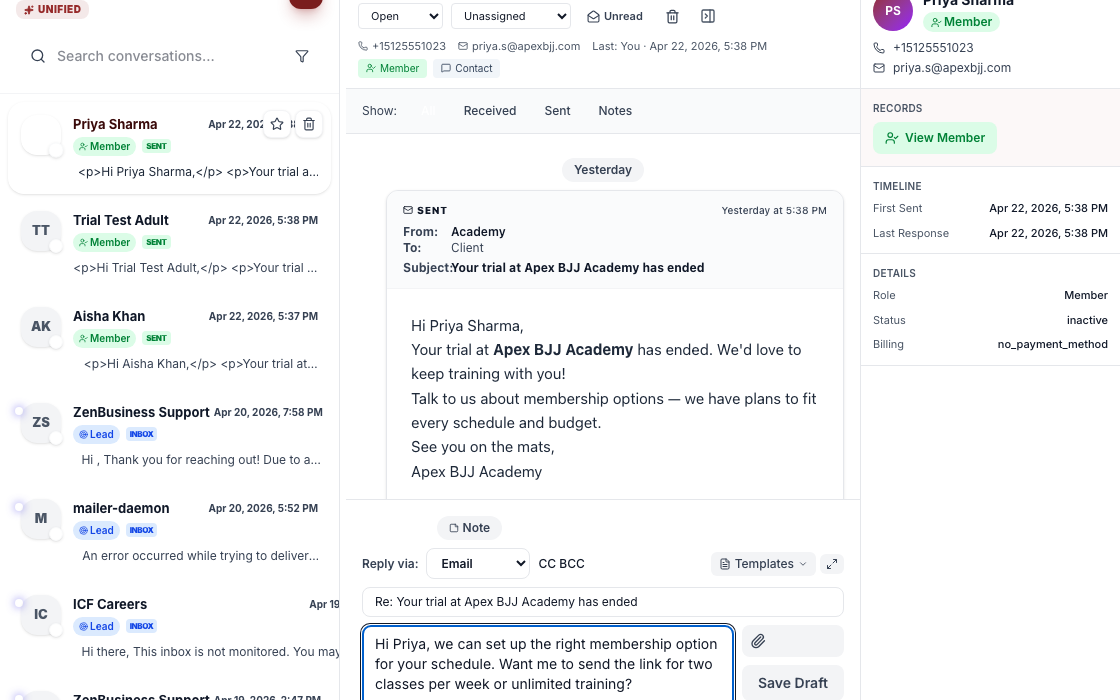This screenshot has height=700, width=1120.
Task: Click the Lead badge on mailer-daemon
Action: click(96, 530)
